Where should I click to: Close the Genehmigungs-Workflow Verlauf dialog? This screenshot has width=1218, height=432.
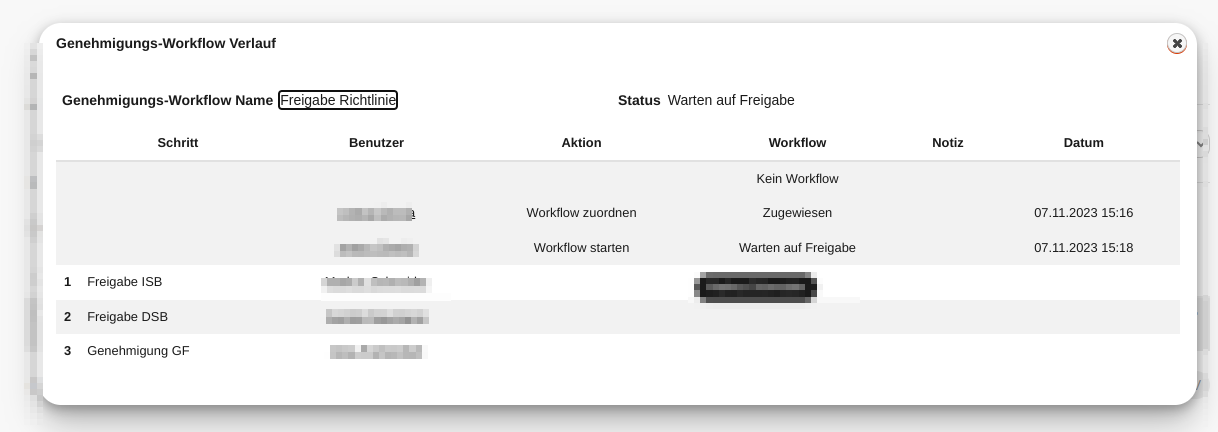click(x=1177, y=44)
